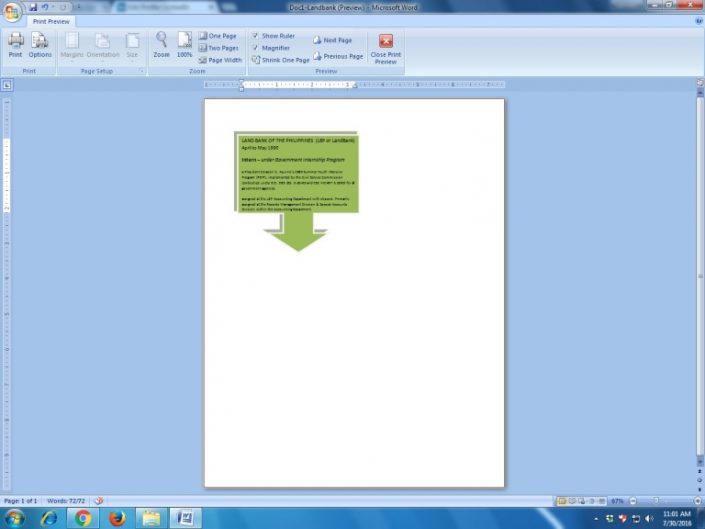705x529 pixels.
Task: Switch to Two Pages view
Action: 219,48
